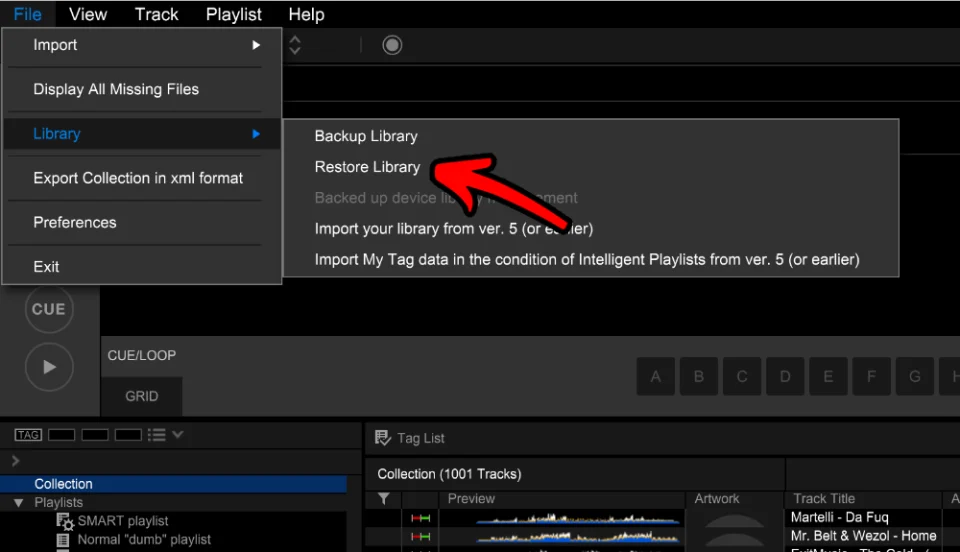Click the artwork thumbnail for Martelli - Da Fuq

click(x=733, y=520)
